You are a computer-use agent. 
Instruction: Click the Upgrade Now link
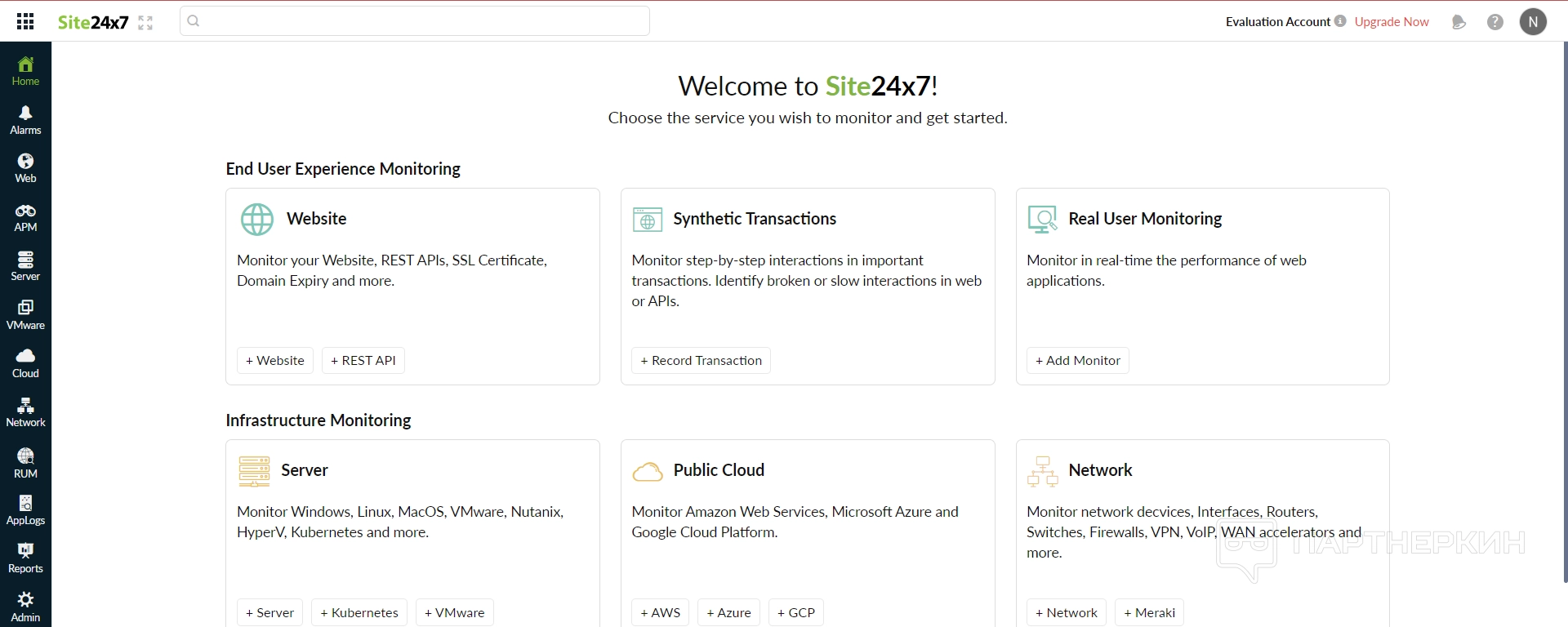1391,22
